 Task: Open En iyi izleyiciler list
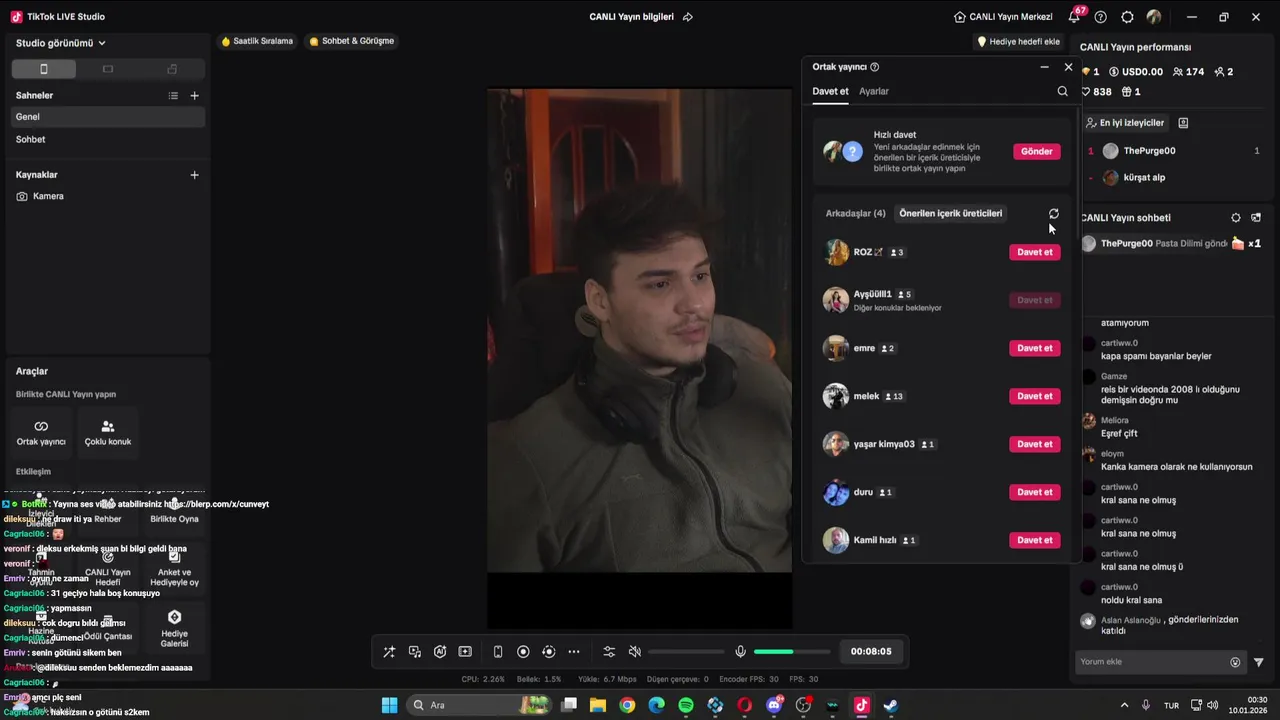pos(1126,123)
